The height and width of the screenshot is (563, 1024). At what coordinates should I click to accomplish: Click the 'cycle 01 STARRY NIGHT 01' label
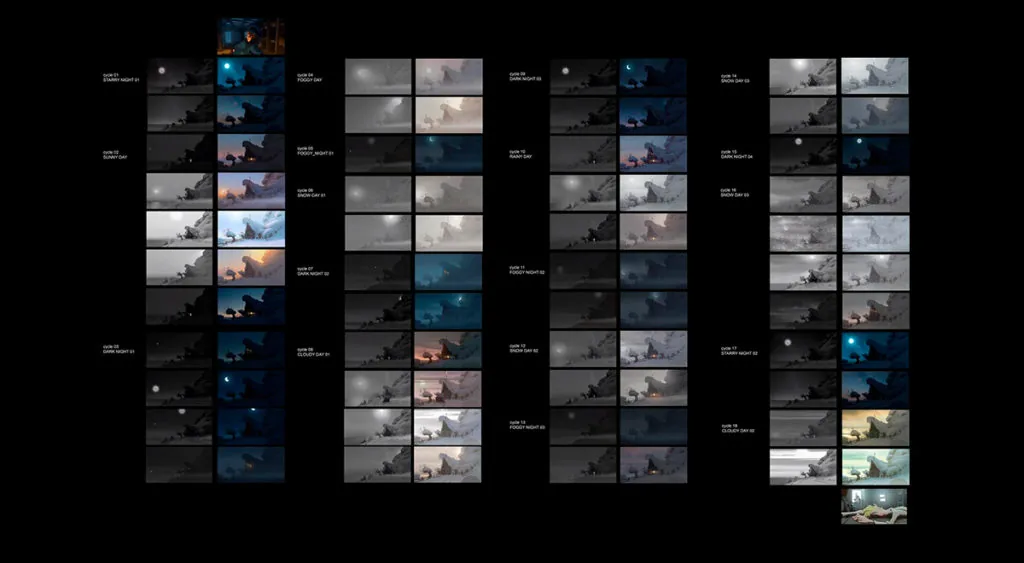121,77
